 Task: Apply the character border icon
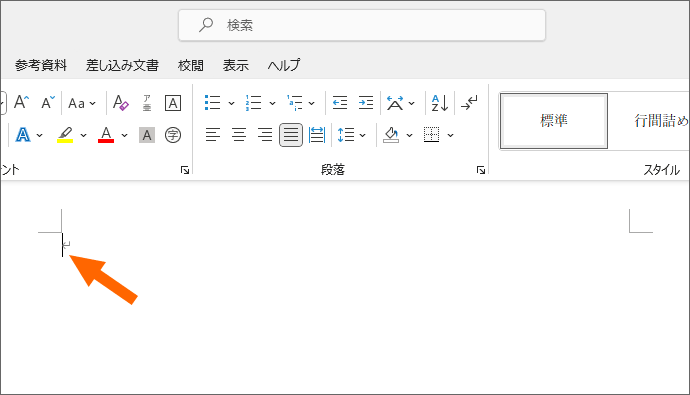pos(172,103)
